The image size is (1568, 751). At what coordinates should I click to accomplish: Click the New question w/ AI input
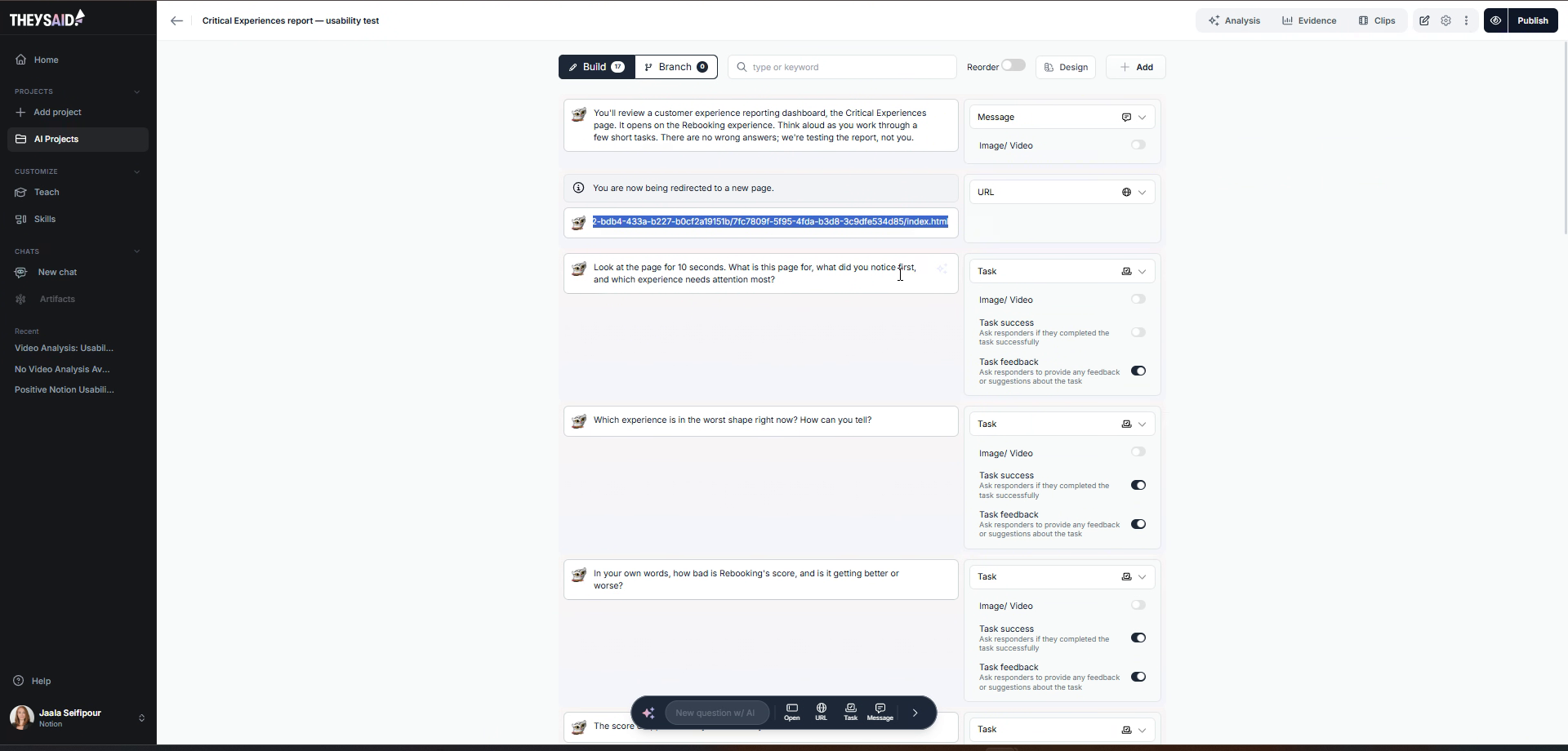pyautogui.click(x=716, y=713)
